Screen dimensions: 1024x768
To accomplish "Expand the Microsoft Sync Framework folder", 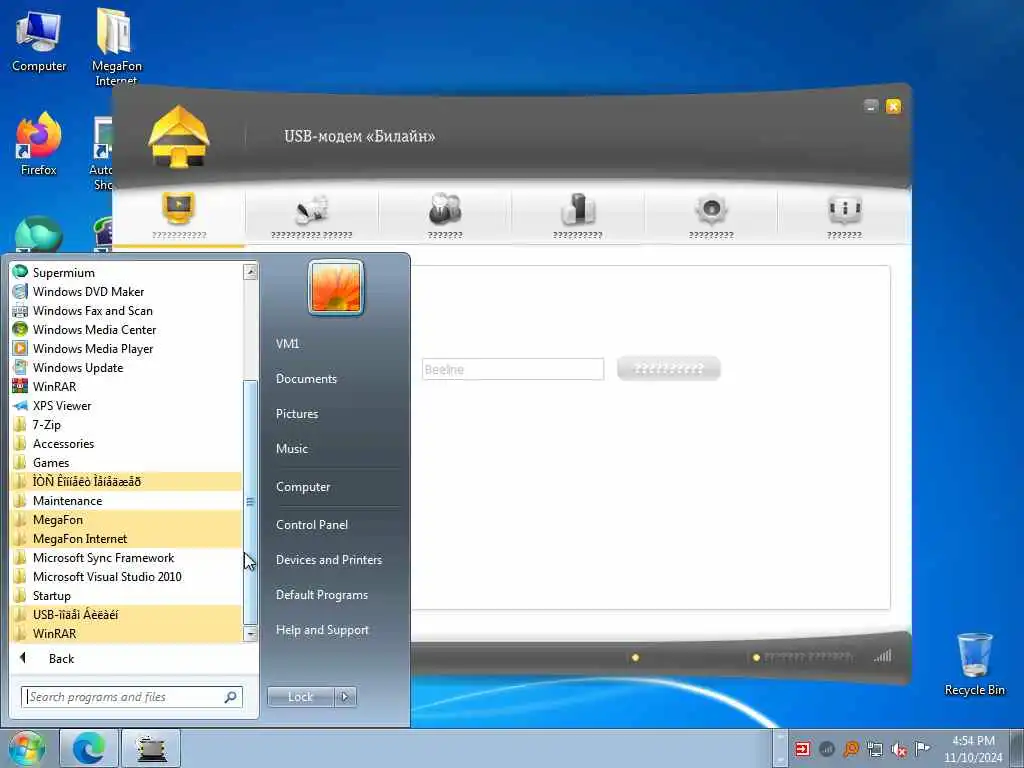I will click(126, 557).
